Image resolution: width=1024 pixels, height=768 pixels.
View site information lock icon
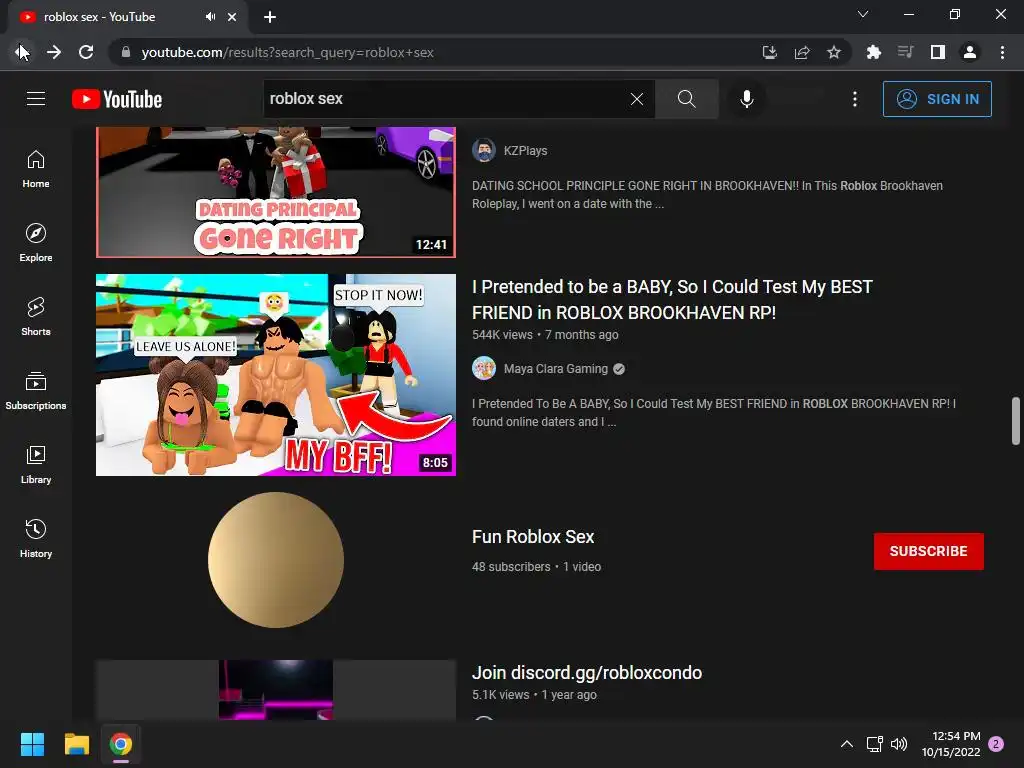point(126,52)
